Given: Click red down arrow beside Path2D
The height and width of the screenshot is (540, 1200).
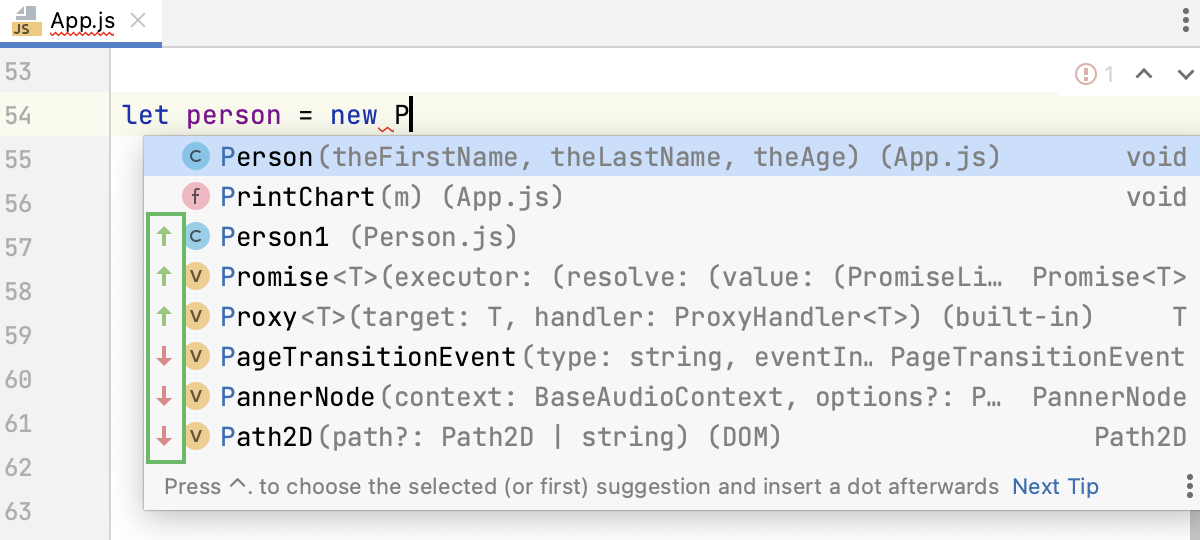Looking at the screenshot, I should 165,437.
